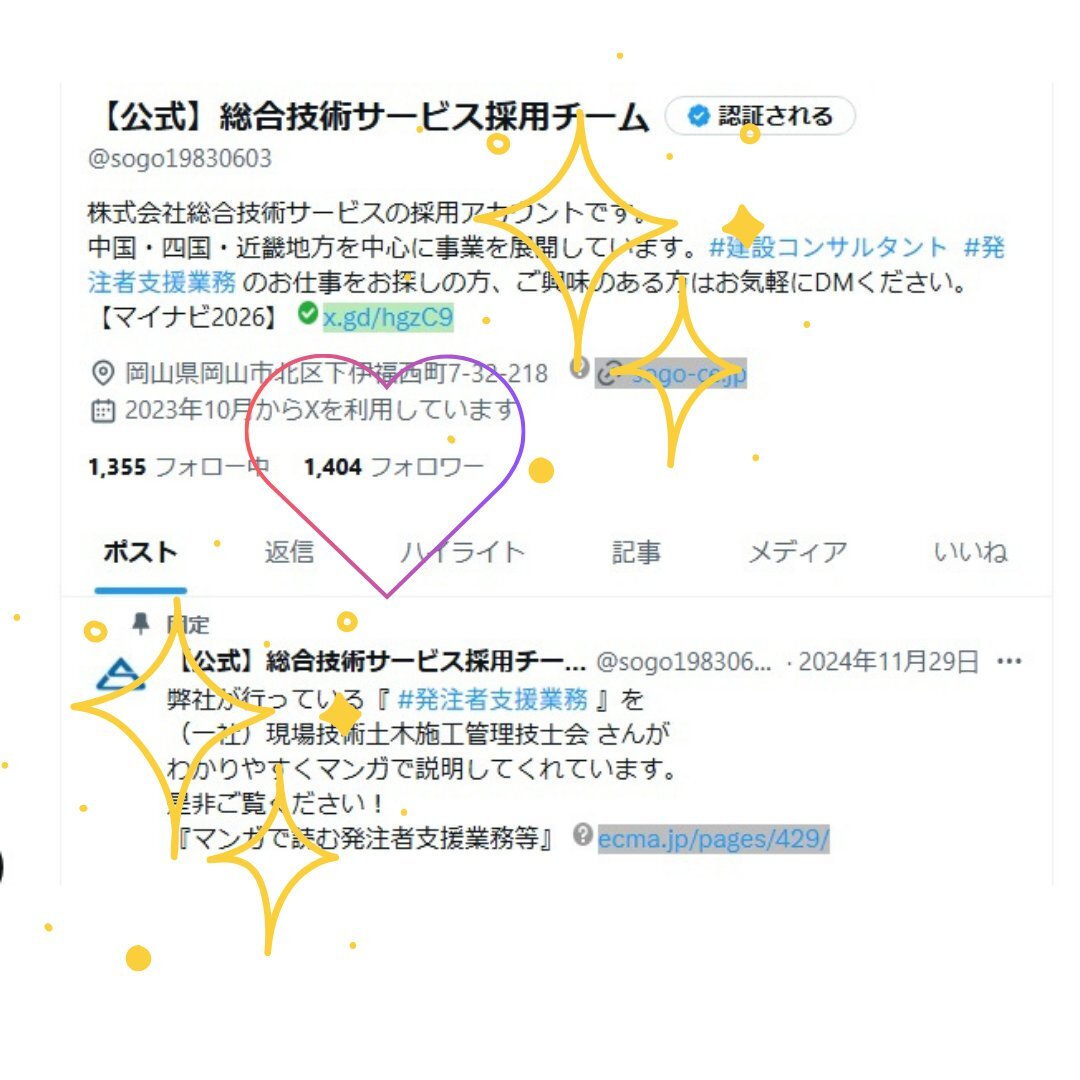Open the x.gd/hgzC9 link
Image resolution: width=1080 pixels, height=1080 pixels.
(388, 317)
